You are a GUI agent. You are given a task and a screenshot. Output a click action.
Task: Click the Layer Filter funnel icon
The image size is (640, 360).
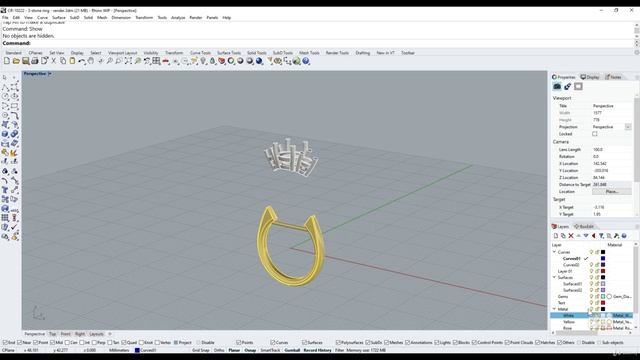(x=601, y=236)
